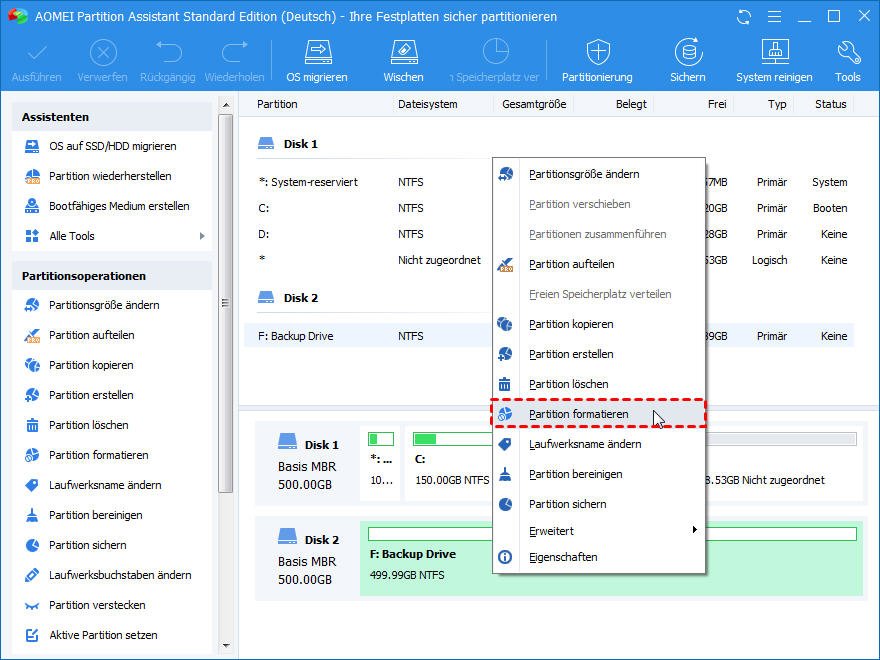The image size is (880, 660).
Task: Click sidebar scrollbar down arrow
Action: [x=226, y=647]
